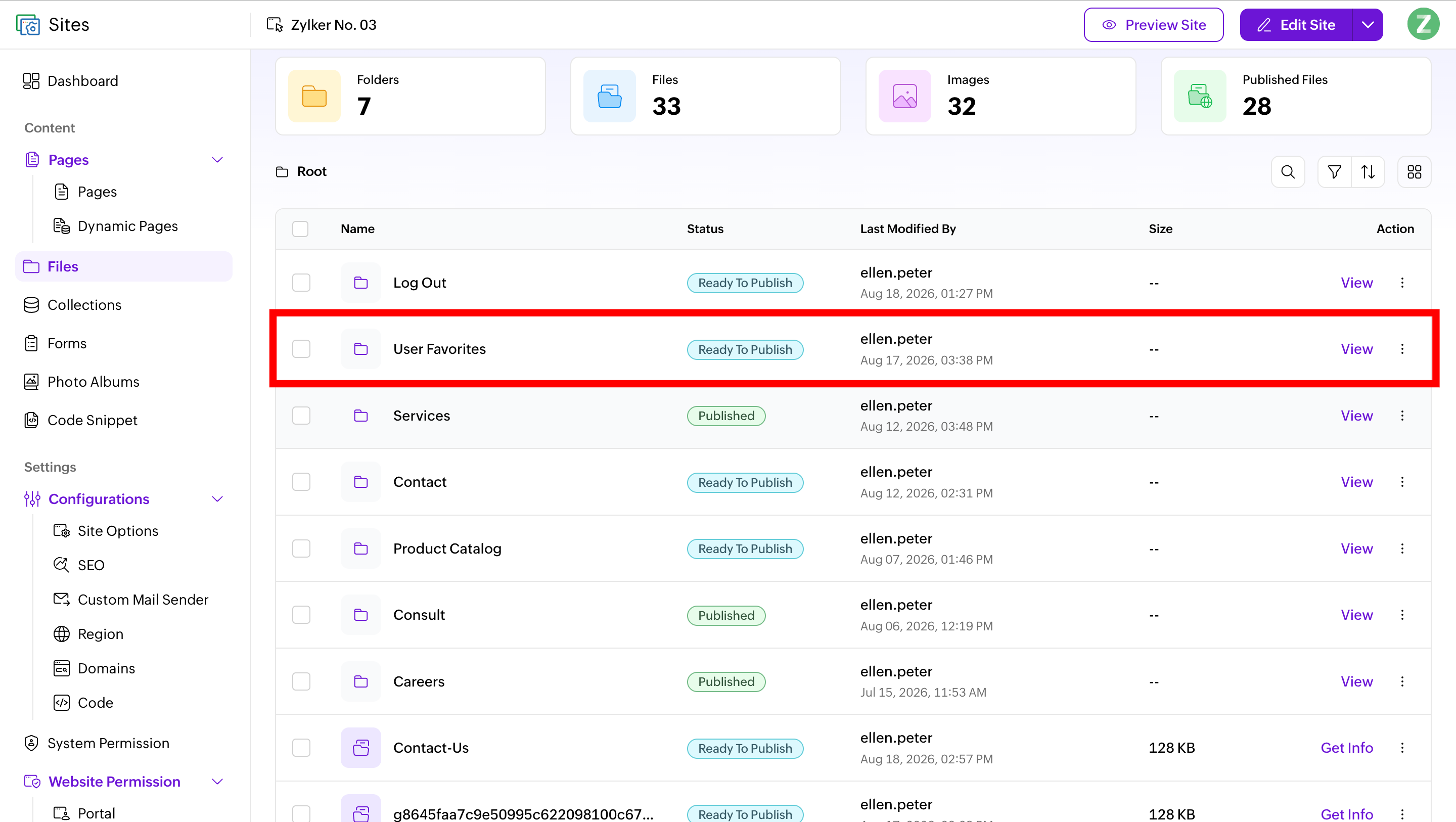Select the Careers folder checkbox
Screen dimensions: 1456x822
pyautogui.click(x=301, y=681)
